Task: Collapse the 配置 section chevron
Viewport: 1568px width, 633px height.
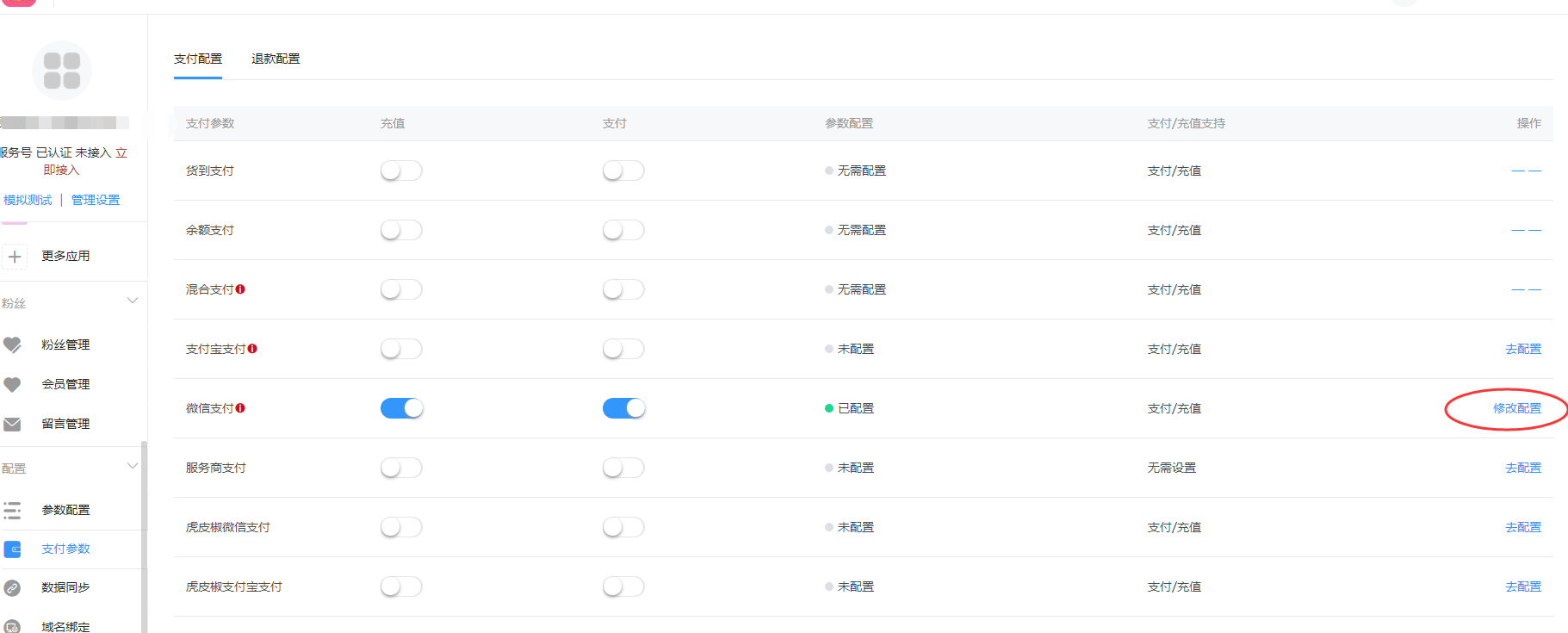Action: [133, 466]
